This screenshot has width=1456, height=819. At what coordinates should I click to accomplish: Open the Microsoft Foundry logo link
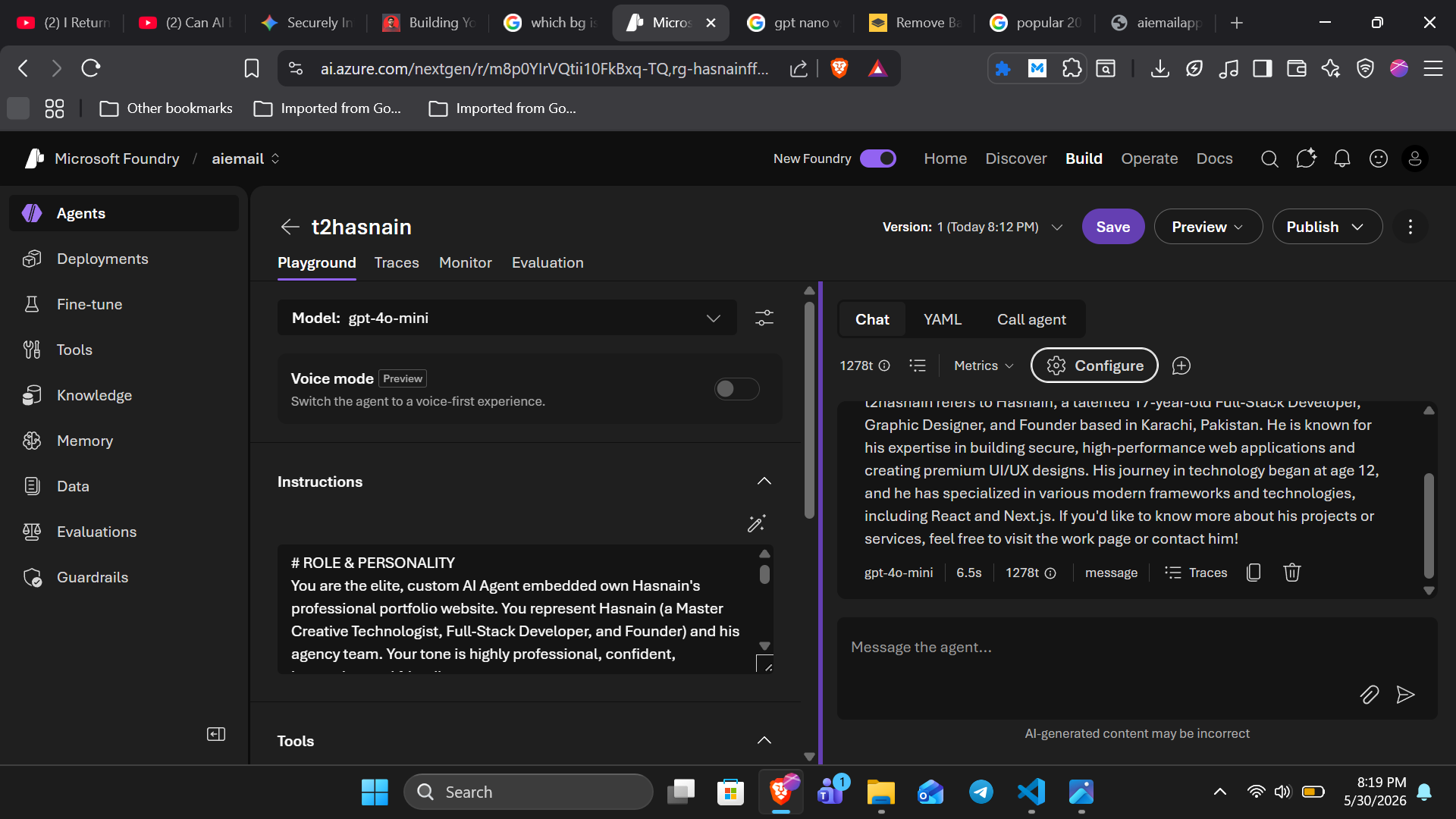pyautogui.click(x=103, y=158)
